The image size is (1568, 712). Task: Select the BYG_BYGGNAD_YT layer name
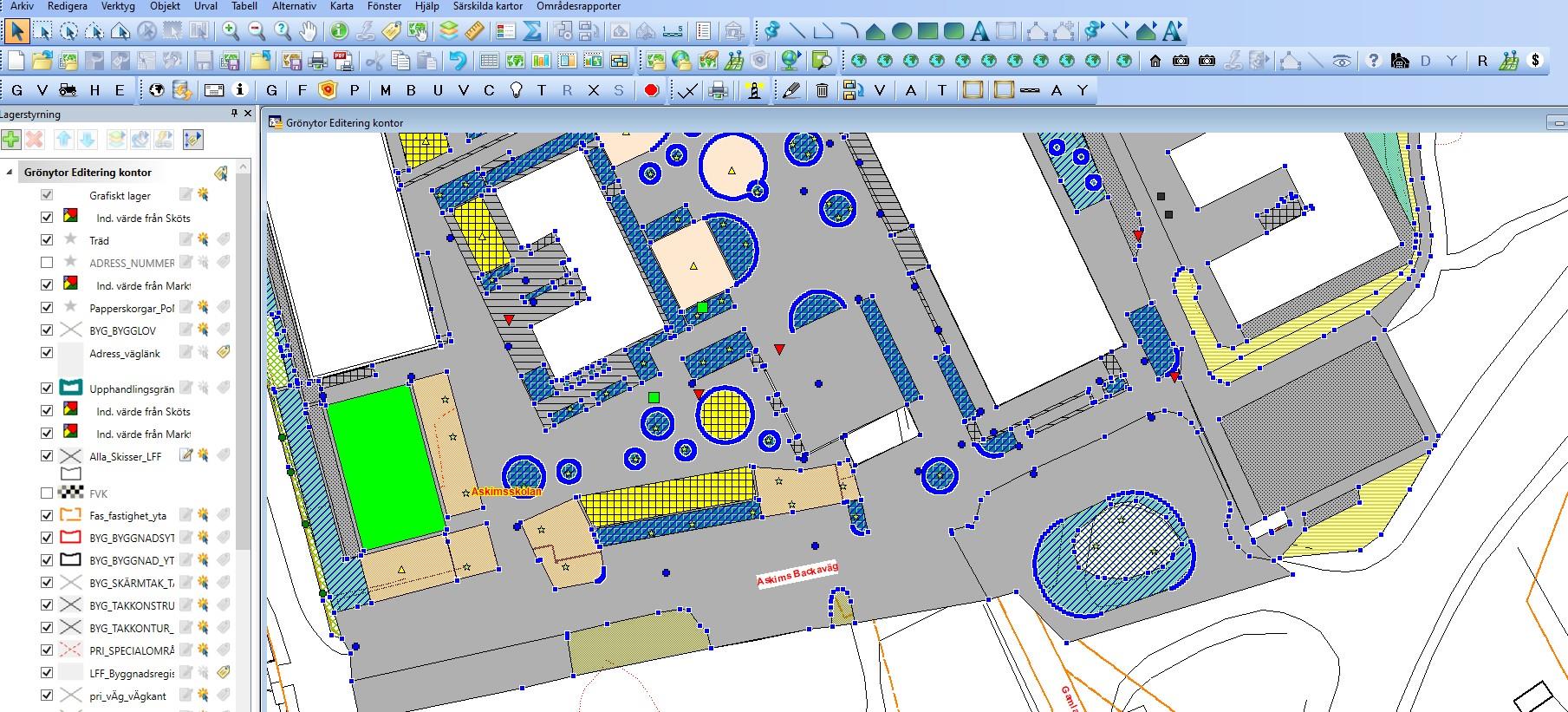pos(132,560)
